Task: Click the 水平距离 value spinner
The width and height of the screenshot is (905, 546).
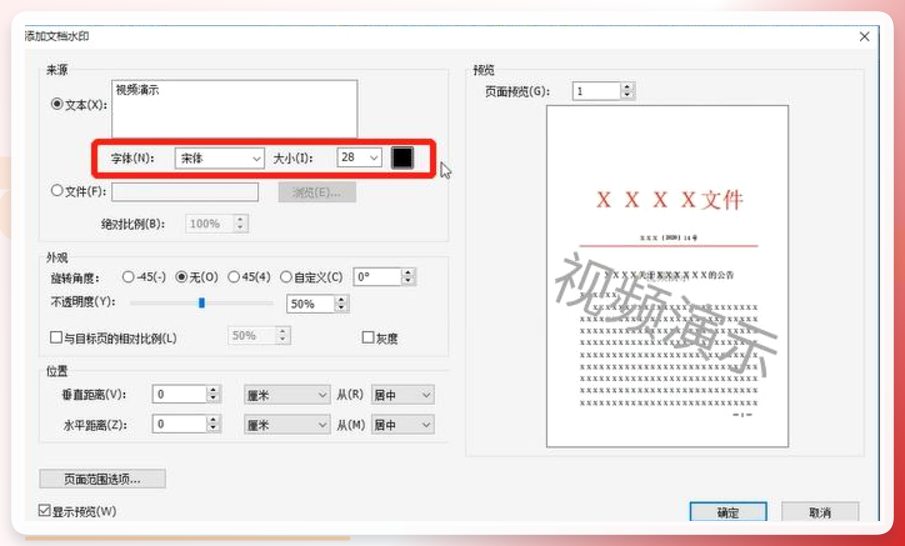Action: [214, 424]
